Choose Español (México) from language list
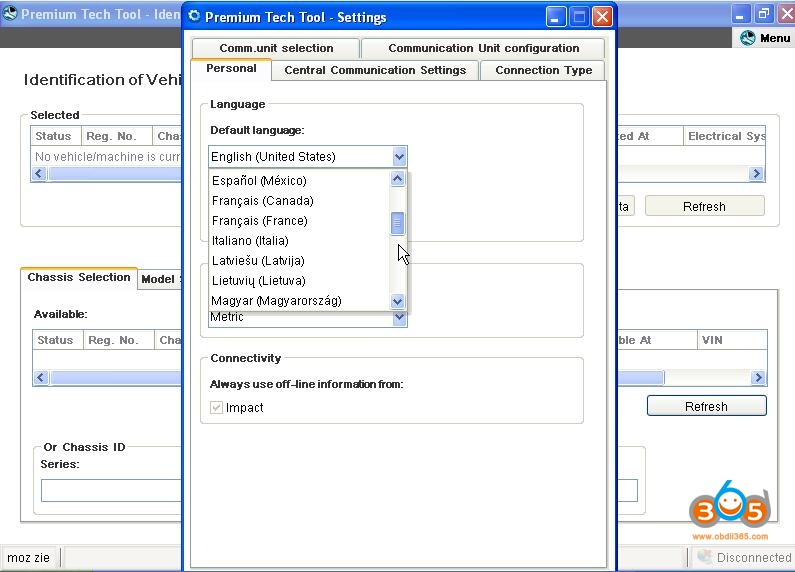795x572 pixels. coord(299,181)
